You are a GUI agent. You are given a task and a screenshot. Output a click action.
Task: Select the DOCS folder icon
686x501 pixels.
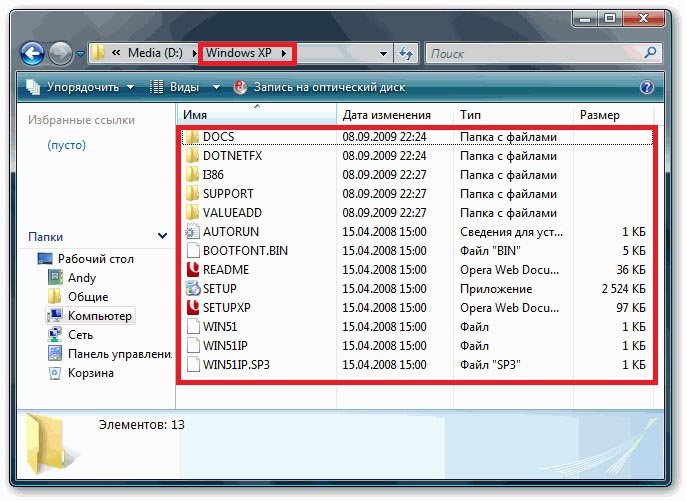click(192, 137)
